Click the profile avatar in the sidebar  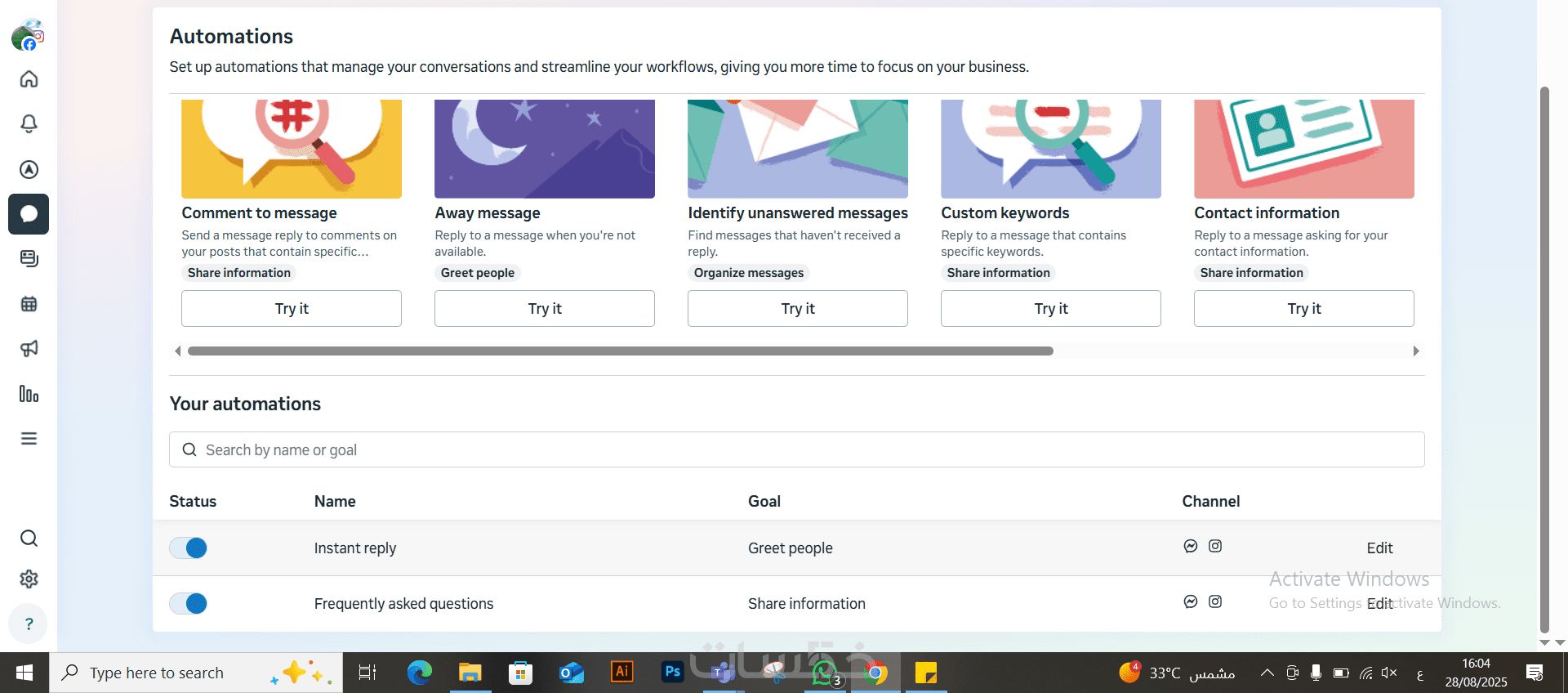(x=28, y=35)
